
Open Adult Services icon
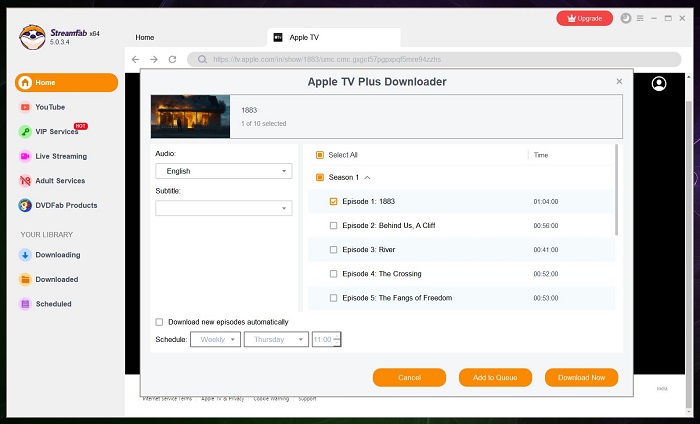click(x=25, y=181)
